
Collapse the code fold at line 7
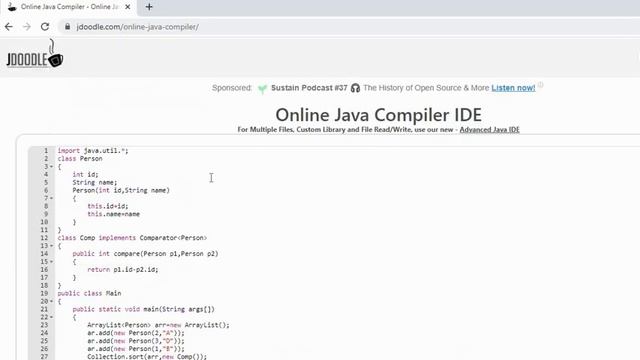point(51,198)
